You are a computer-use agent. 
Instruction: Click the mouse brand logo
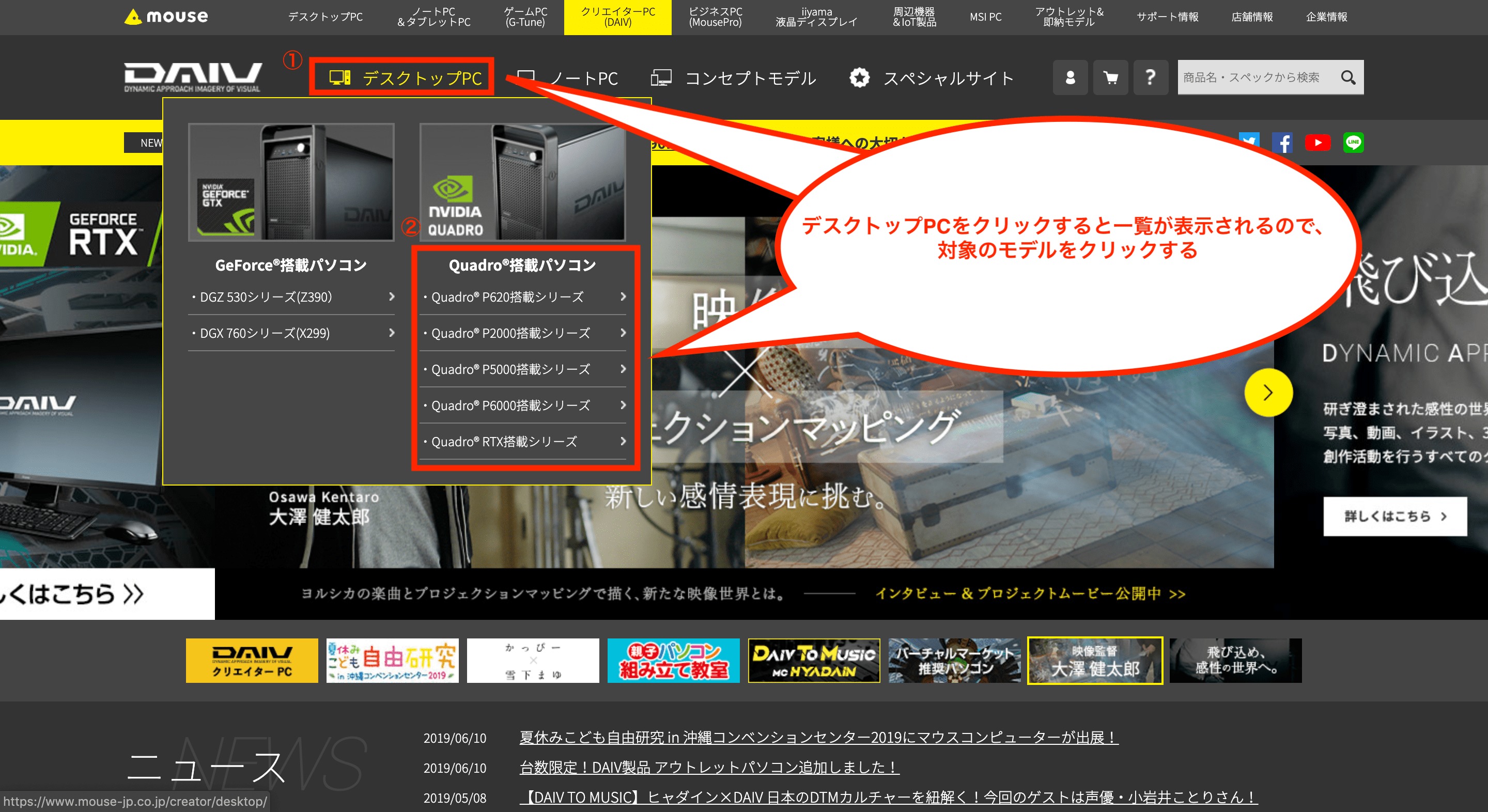[x=166, y=17]
